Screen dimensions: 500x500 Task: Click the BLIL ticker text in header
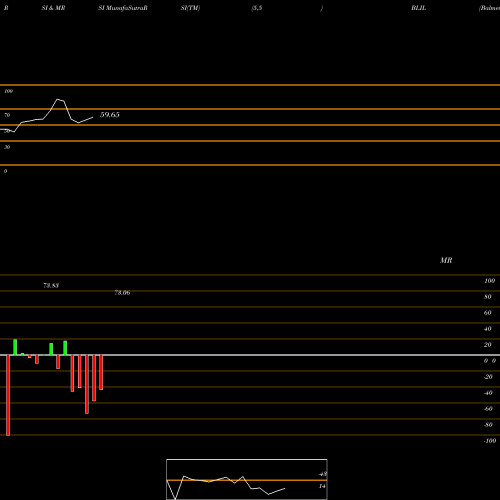pyautogui.click(x=419, y=8)
